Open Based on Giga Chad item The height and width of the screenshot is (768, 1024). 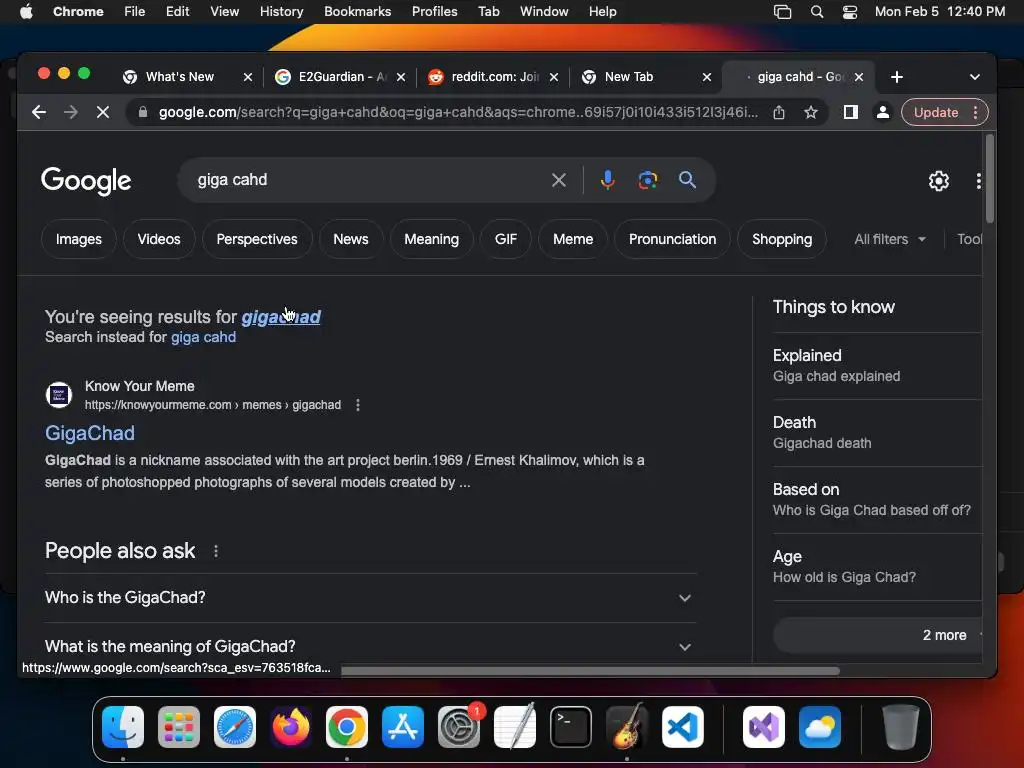click(x=877, y=500)
